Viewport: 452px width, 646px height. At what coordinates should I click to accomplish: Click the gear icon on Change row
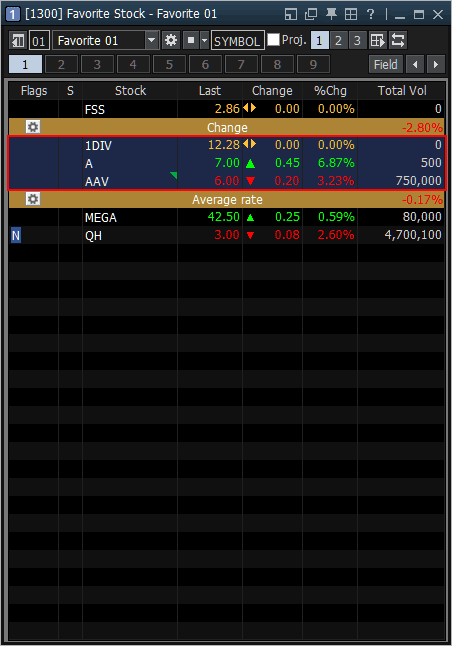click(33, 127)
